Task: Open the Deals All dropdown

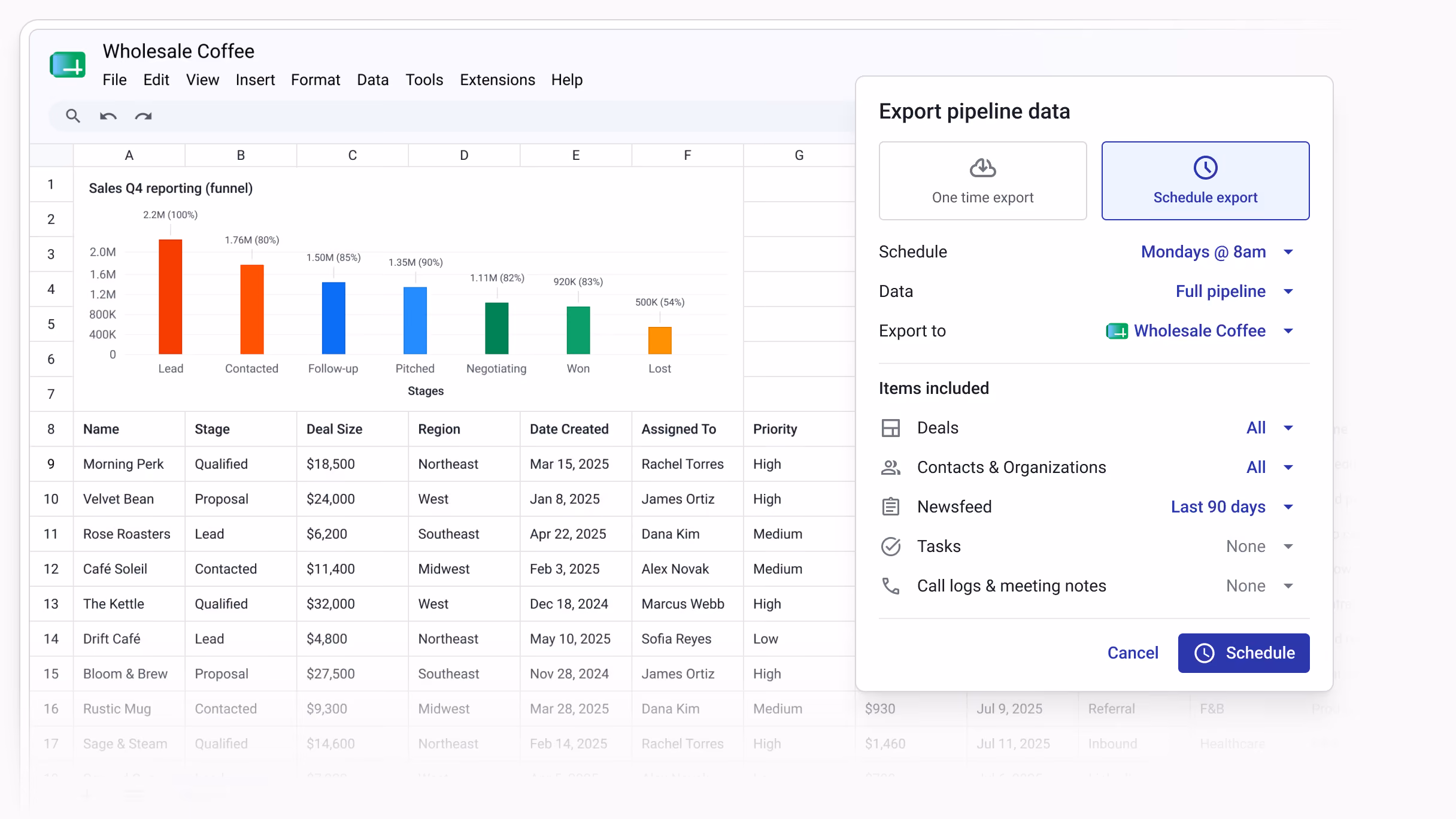Action: coord(1270,428)
